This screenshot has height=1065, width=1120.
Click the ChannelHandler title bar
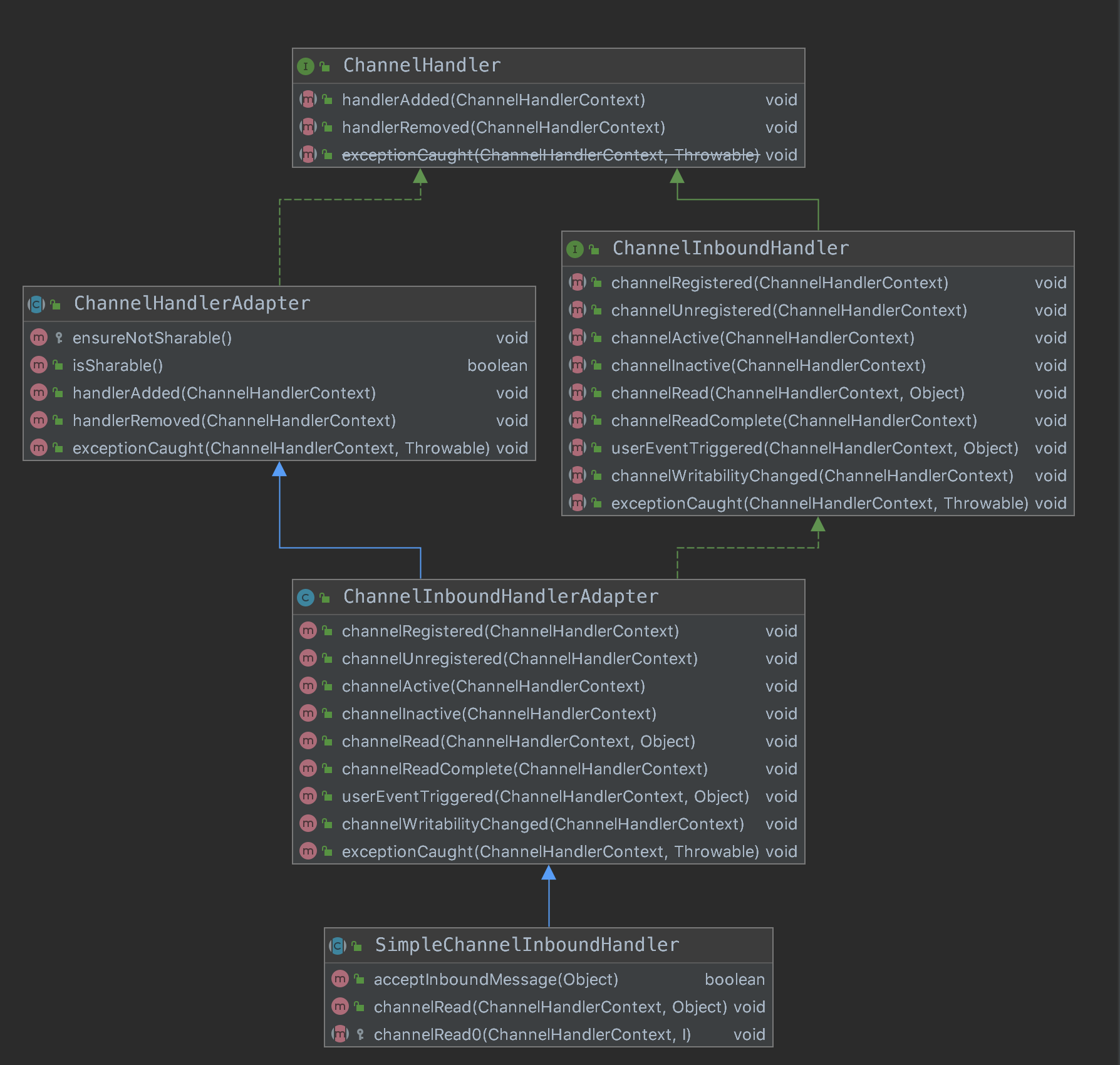coord(421,65)
